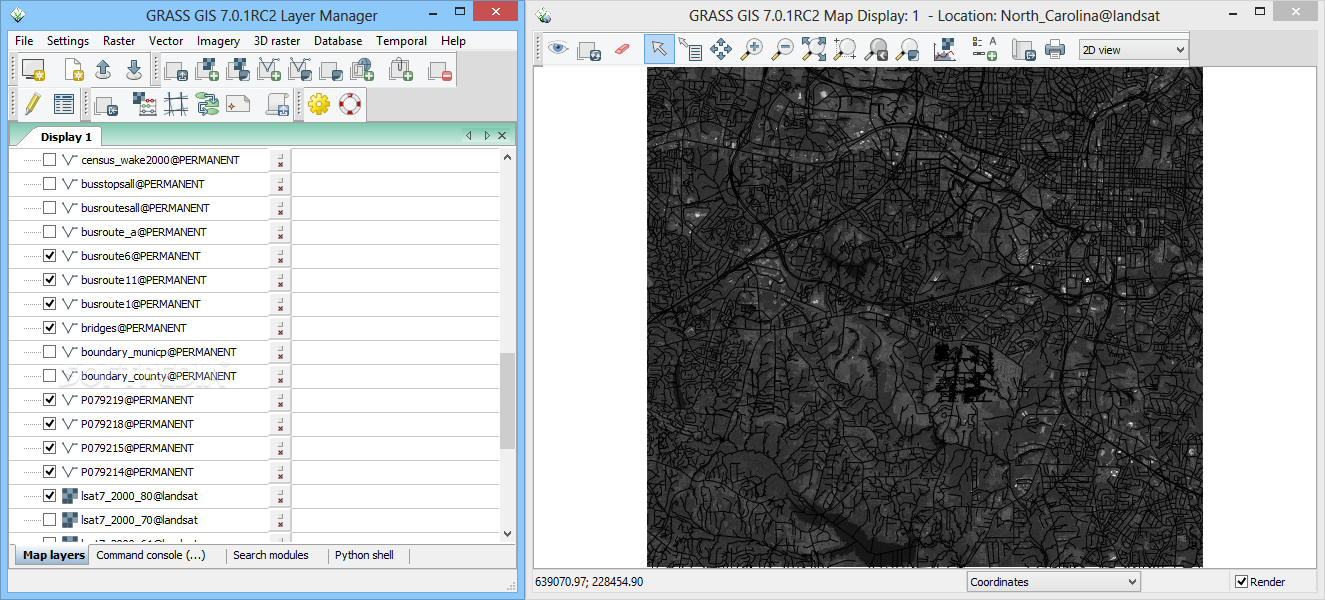Open the 2D view dropdown

[1134, 50]
